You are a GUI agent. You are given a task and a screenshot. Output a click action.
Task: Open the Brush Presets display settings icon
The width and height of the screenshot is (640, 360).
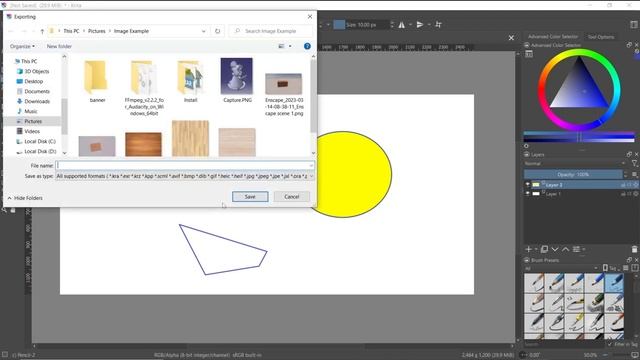tap(626, 268)
